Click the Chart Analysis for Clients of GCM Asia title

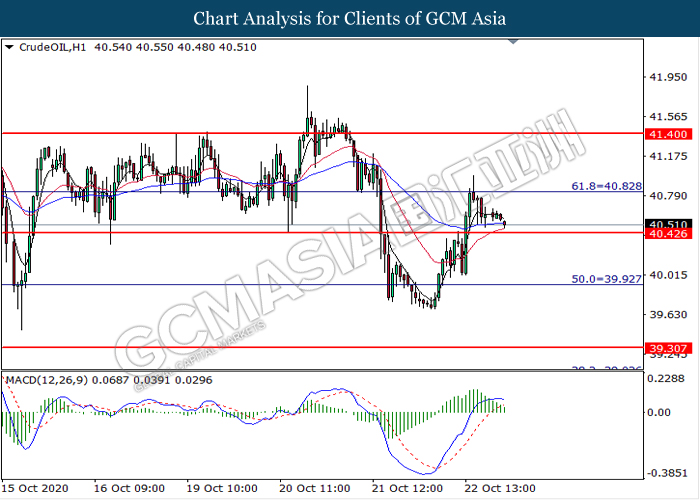[350, 18]
